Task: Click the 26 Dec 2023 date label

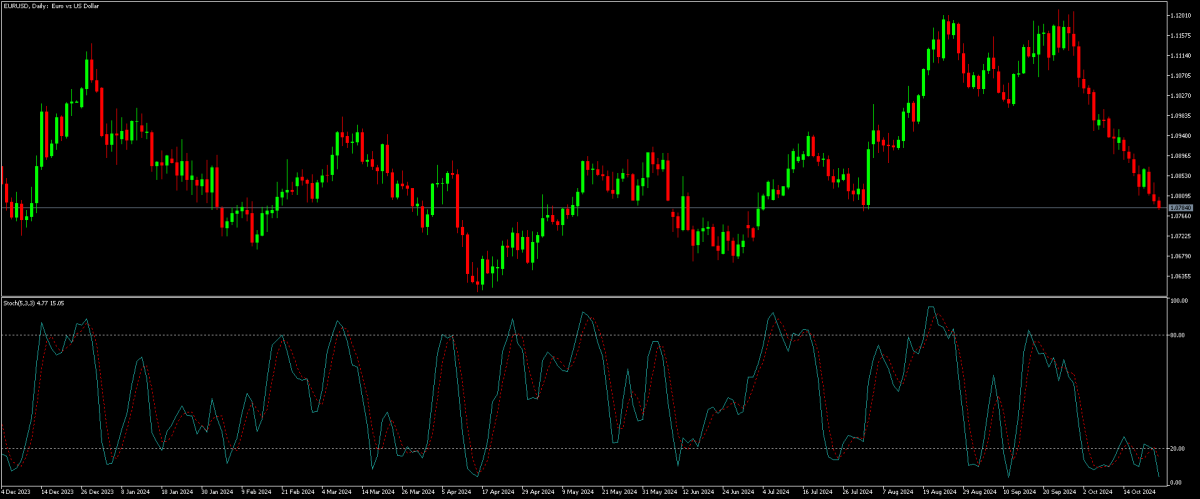Action: (x=98, y=492)
